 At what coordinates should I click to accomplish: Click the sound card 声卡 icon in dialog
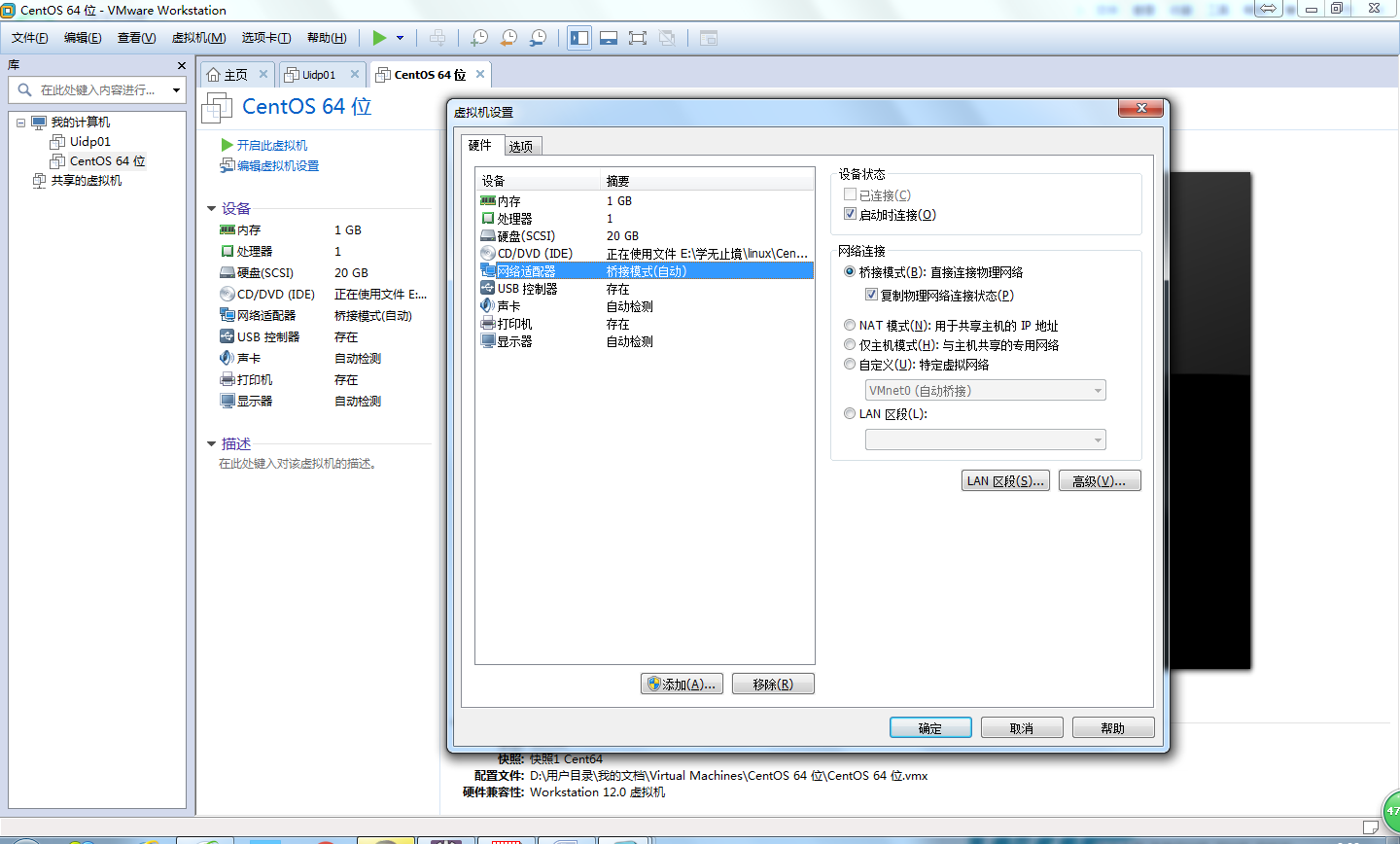(x=488, y=305)
